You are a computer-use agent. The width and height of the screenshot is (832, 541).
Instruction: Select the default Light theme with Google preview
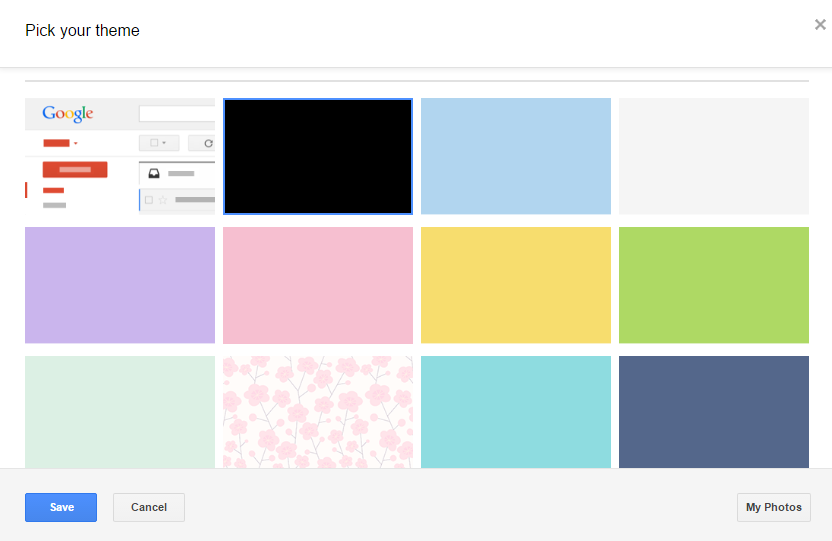click(120, 156)
